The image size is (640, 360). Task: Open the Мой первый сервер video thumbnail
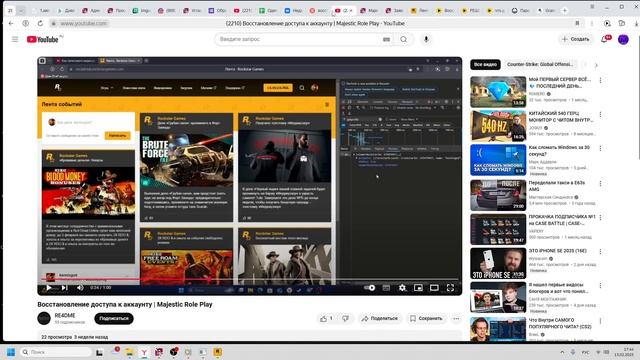(x=498, y=92)
